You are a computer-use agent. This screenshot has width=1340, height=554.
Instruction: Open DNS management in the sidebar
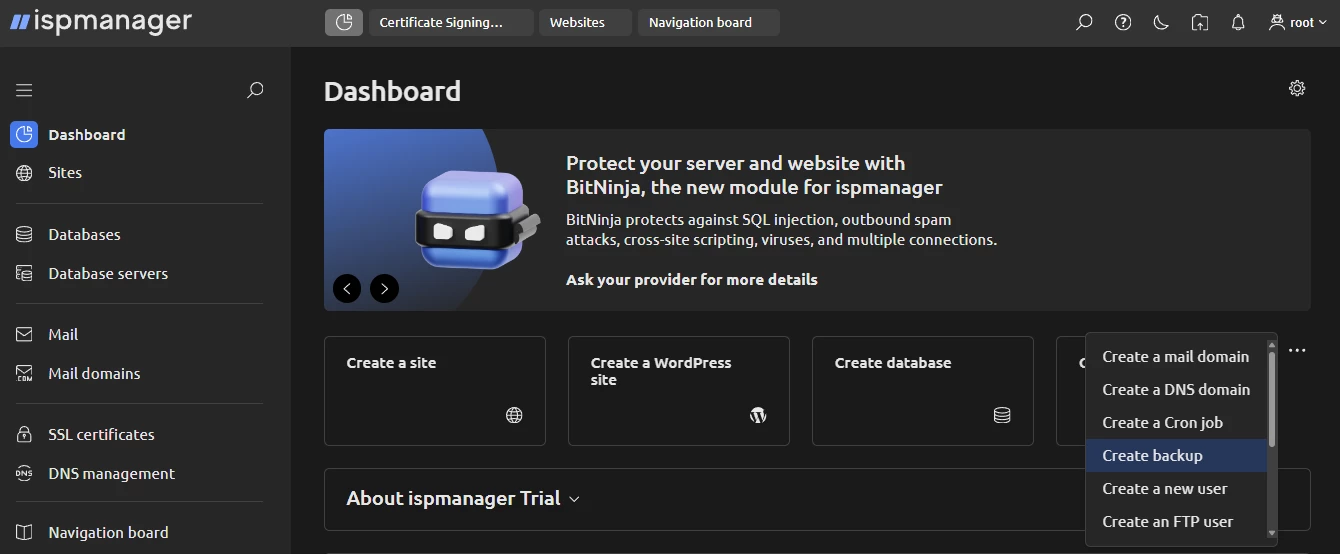(111, 474)
